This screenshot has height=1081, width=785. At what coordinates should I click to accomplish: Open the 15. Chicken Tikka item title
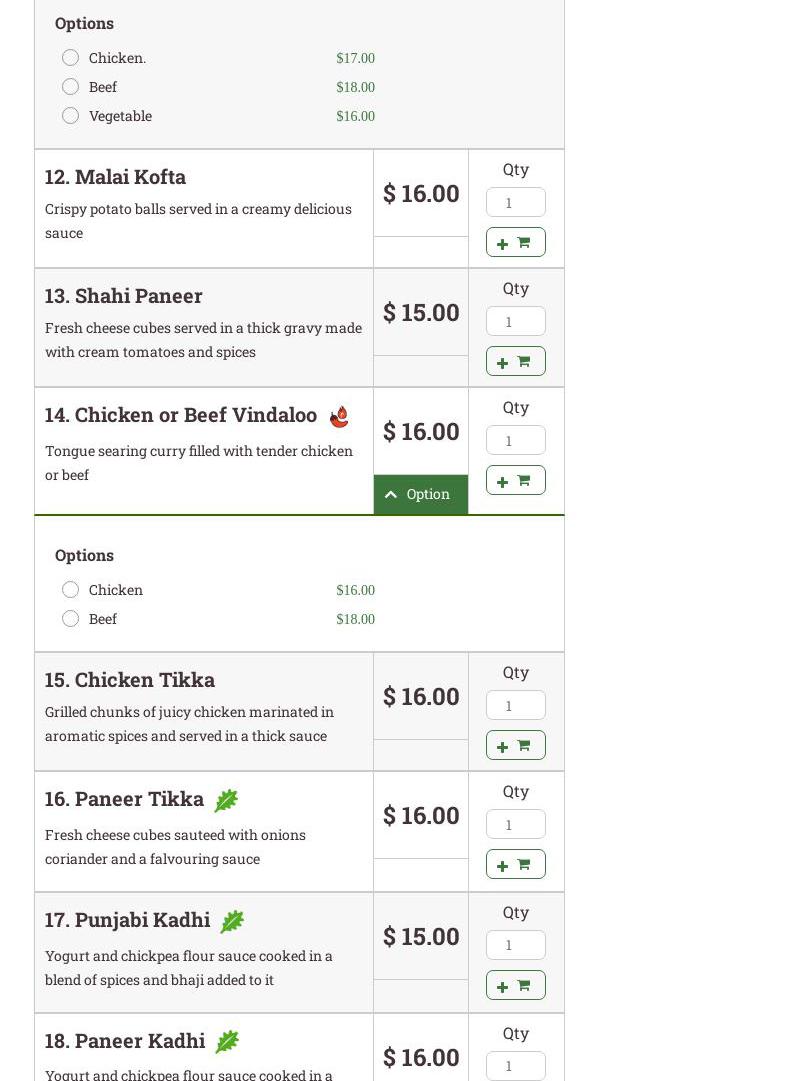click(130, 680)
